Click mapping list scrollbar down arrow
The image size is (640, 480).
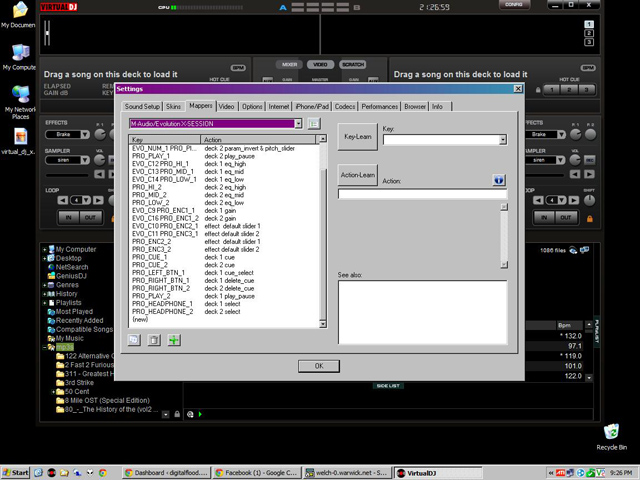click(322, 324)
